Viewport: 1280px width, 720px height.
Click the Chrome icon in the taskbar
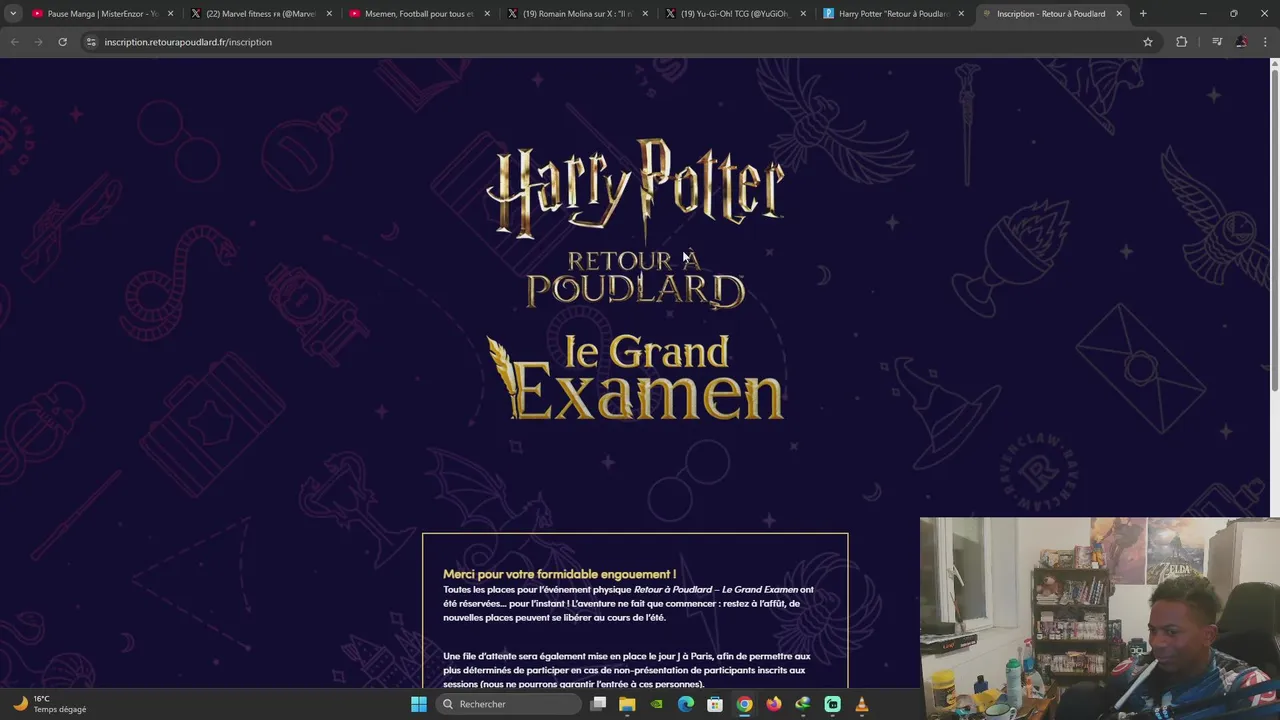pos(744,704)
